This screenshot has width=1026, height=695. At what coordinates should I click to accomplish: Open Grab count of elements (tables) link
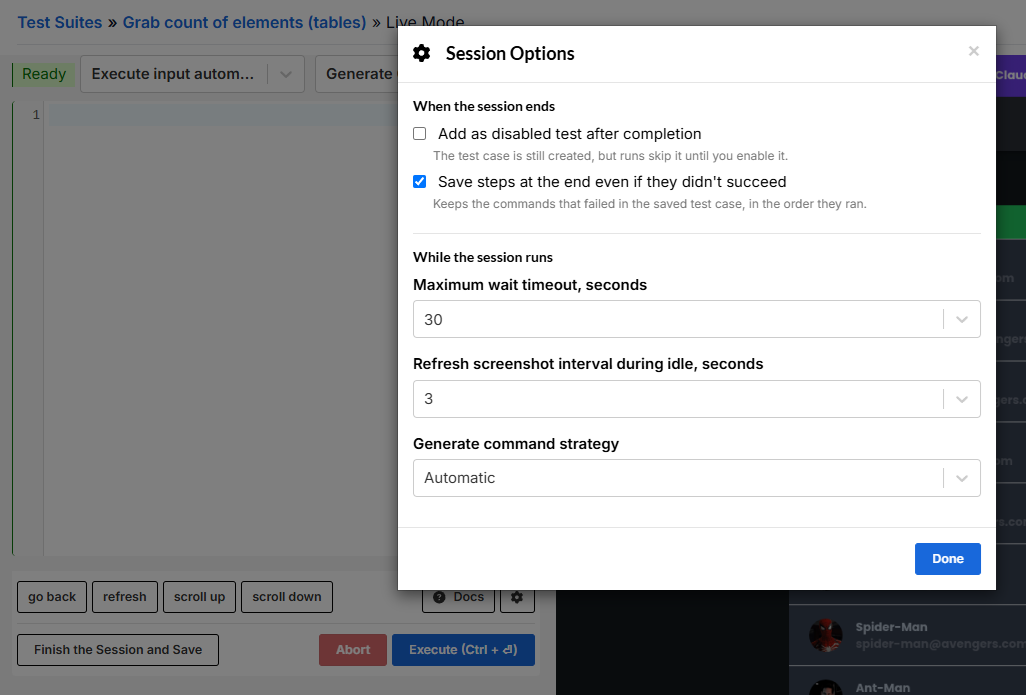click(x=244, y=22)
